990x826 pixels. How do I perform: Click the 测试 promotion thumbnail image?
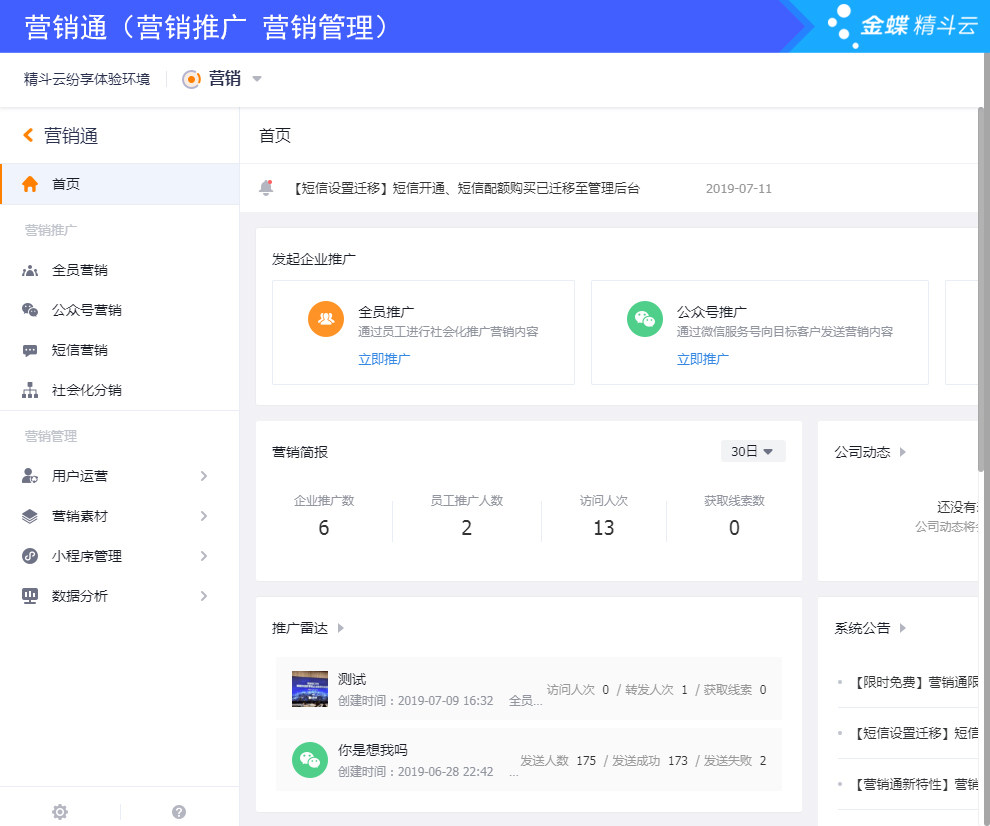pyautogui.click(x=309, y=688)
